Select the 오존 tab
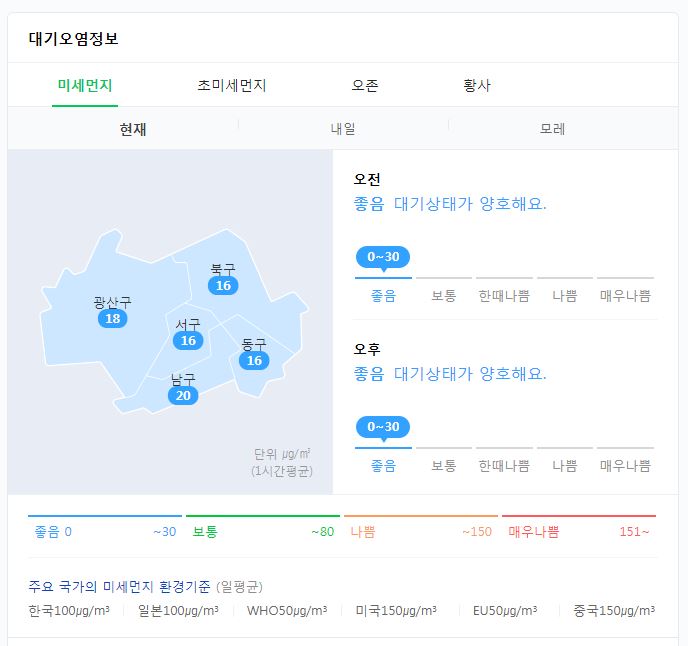This screenshot has width=688, height=646. [x=365, y=85]
